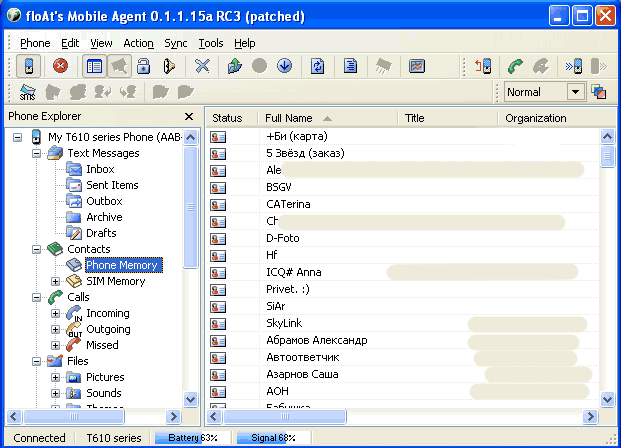Click the green phone call icon
Viewport: 621px width, 448px height.
point(515,67)
